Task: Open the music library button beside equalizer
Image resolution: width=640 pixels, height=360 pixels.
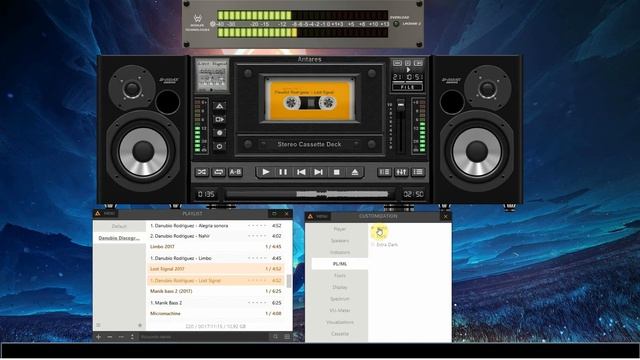Action: tap(384, 172)
